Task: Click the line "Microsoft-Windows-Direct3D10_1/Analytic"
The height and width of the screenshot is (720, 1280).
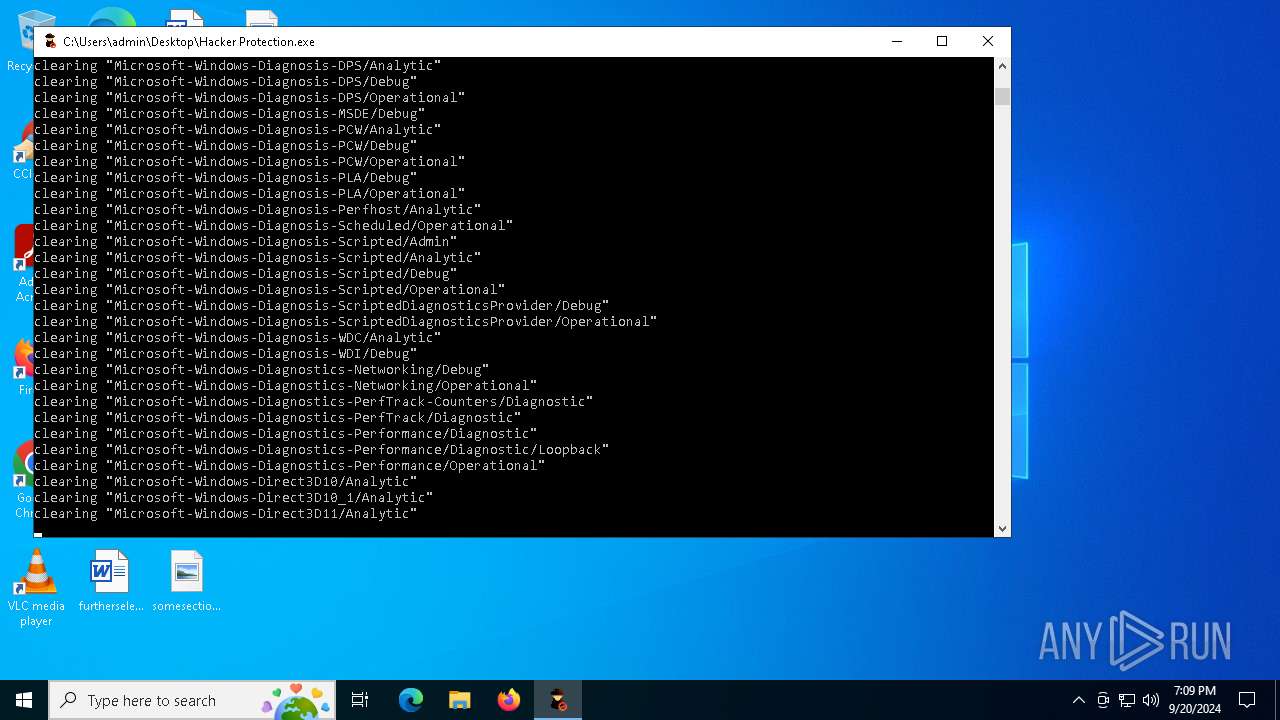Action: click(x=234, y=498)
